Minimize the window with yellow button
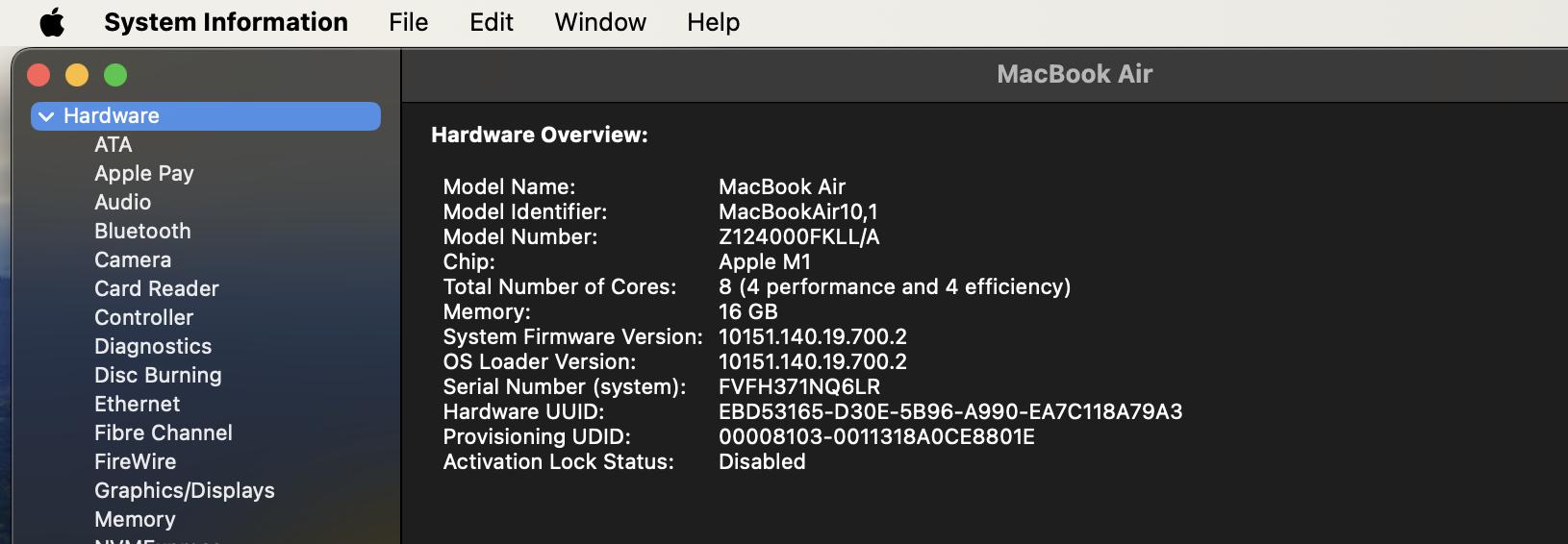 (x=77, y=75)
